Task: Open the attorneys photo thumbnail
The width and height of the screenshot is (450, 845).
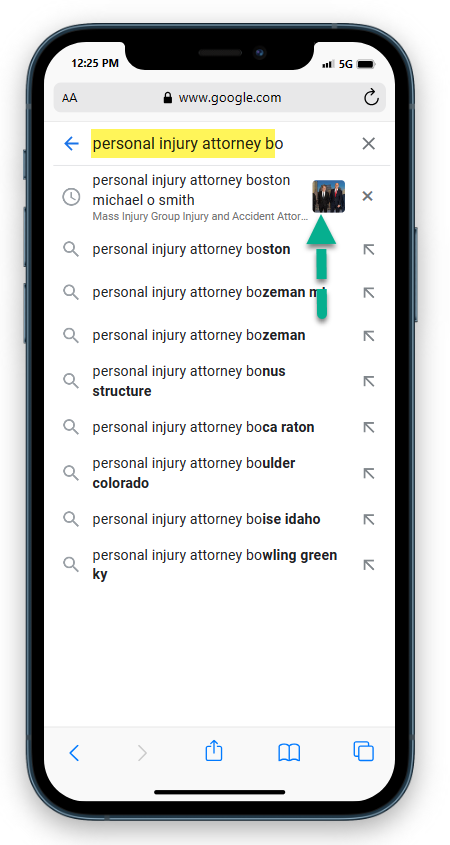Action: (x=329, y=196)
